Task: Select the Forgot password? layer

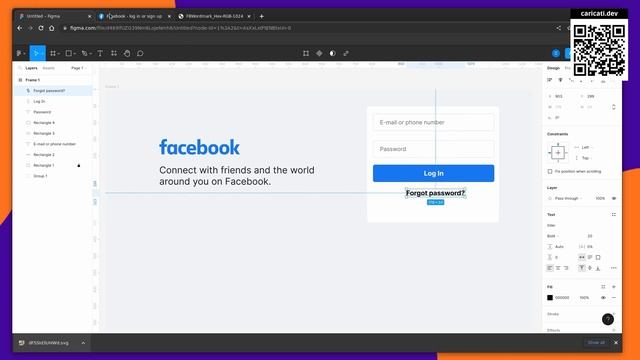Action: click(x=49, y=91)
